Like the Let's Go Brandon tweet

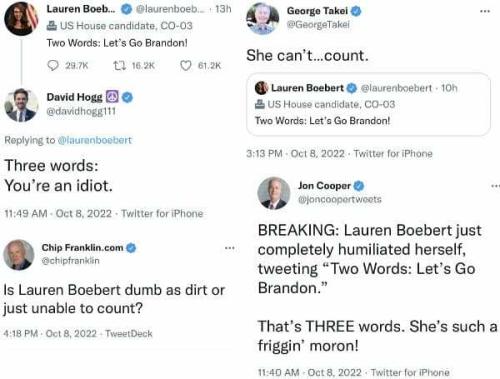click(186, 66)
